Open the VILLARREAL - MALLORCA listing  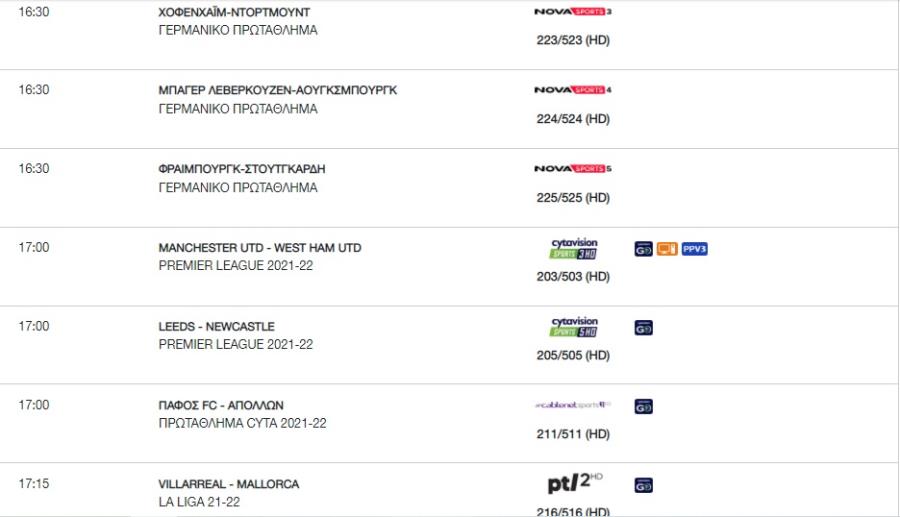coord(228,484)
